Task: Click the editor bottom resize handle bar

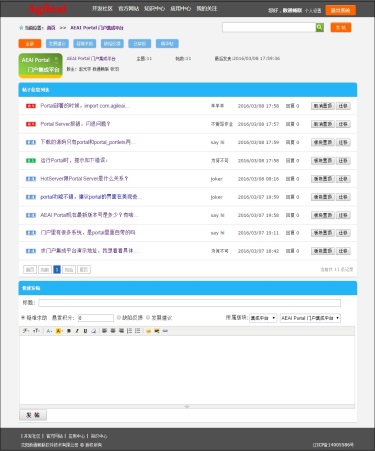Action: click(x=187, y=406)
